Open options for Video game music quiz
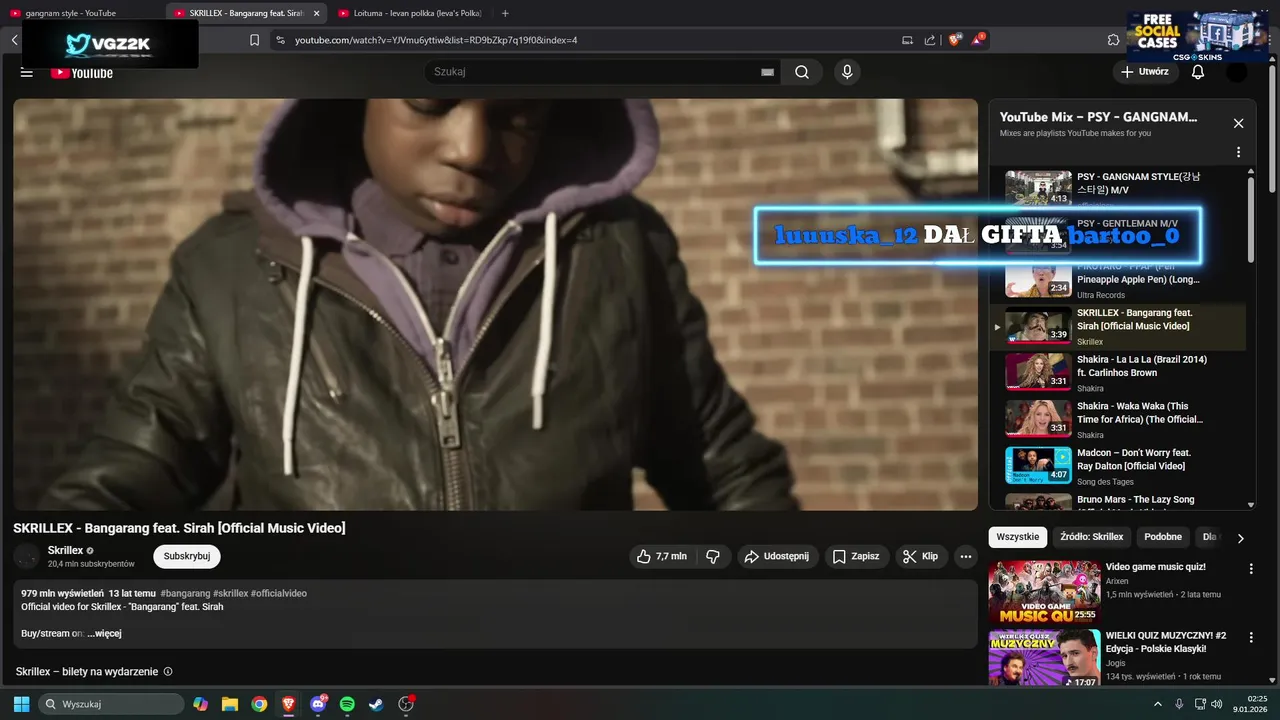This screenshot has height=720, width=1280. pyautogui.click(x=1250, y=568)
